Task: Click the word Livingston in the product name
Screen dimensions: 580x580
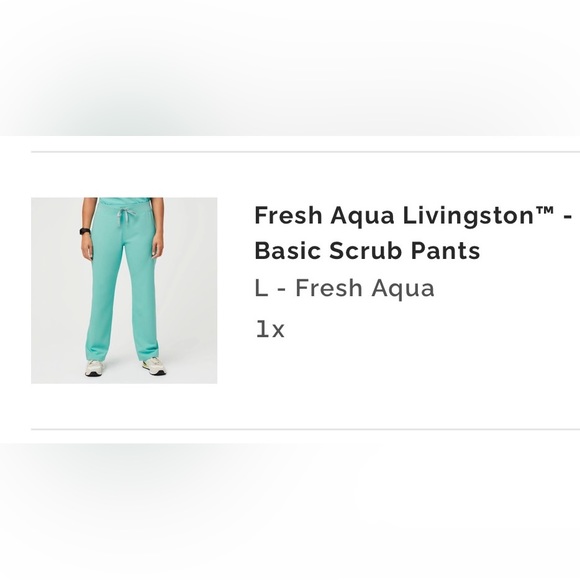Action: (468, 216)
